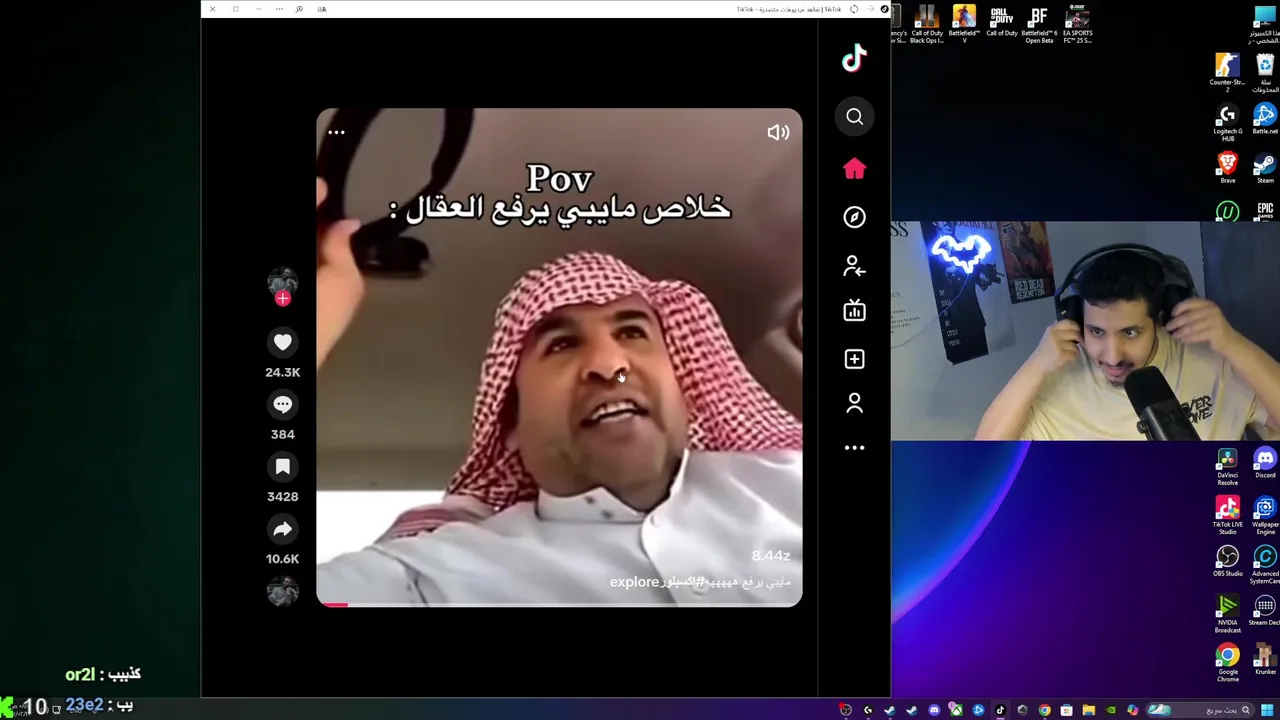Image resolution: width=1280 pixels, height=720 pixels.
Task: Mute the video sound
Action: coord(778,132)
